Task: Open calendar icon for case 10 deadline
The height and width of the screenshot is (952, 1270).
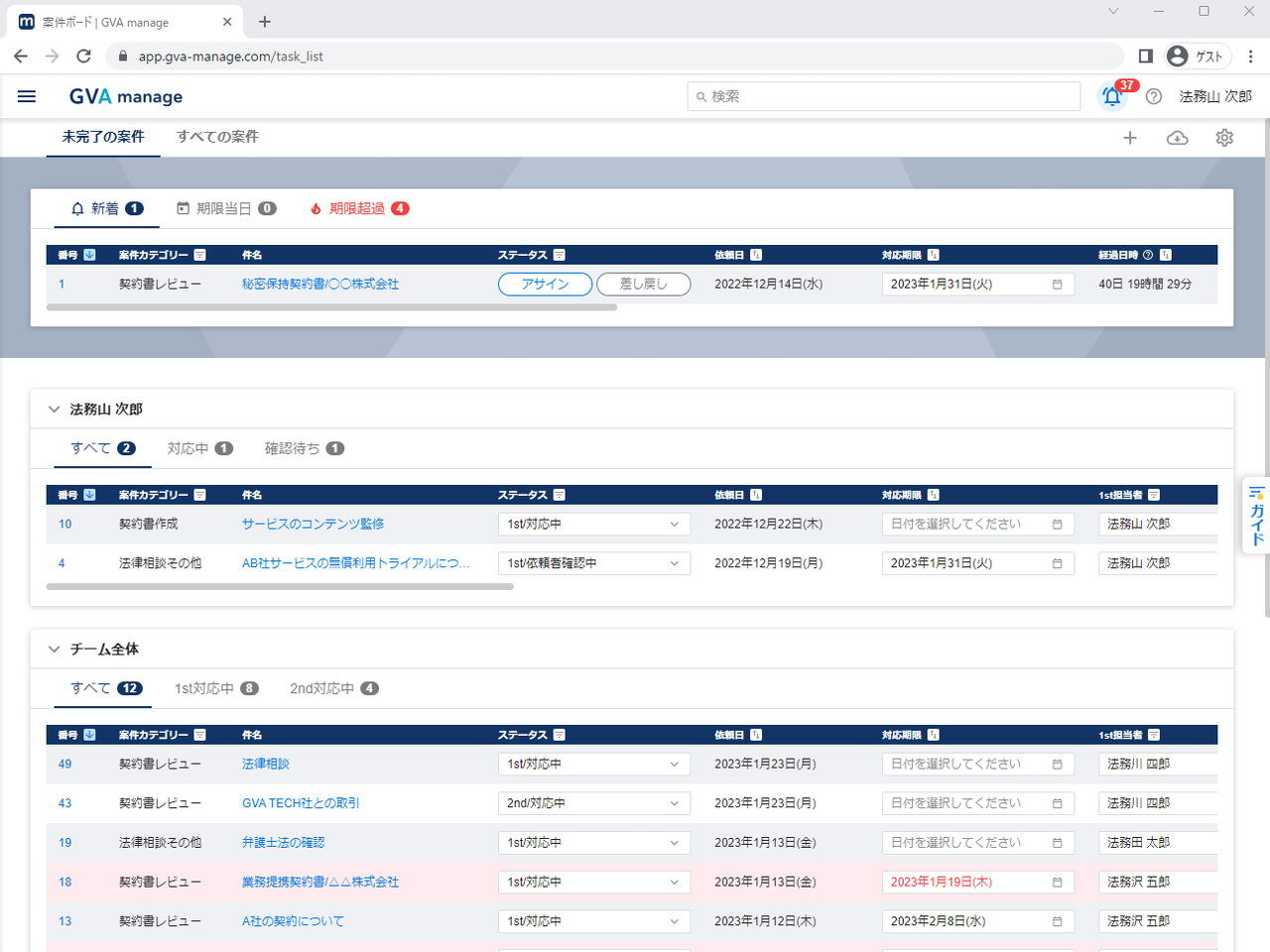Action: click(1057, 524)
